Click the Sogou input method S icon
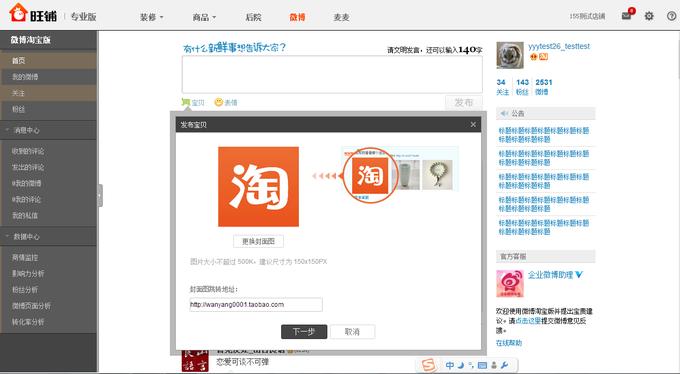680x374 pixels. (428, 365)
